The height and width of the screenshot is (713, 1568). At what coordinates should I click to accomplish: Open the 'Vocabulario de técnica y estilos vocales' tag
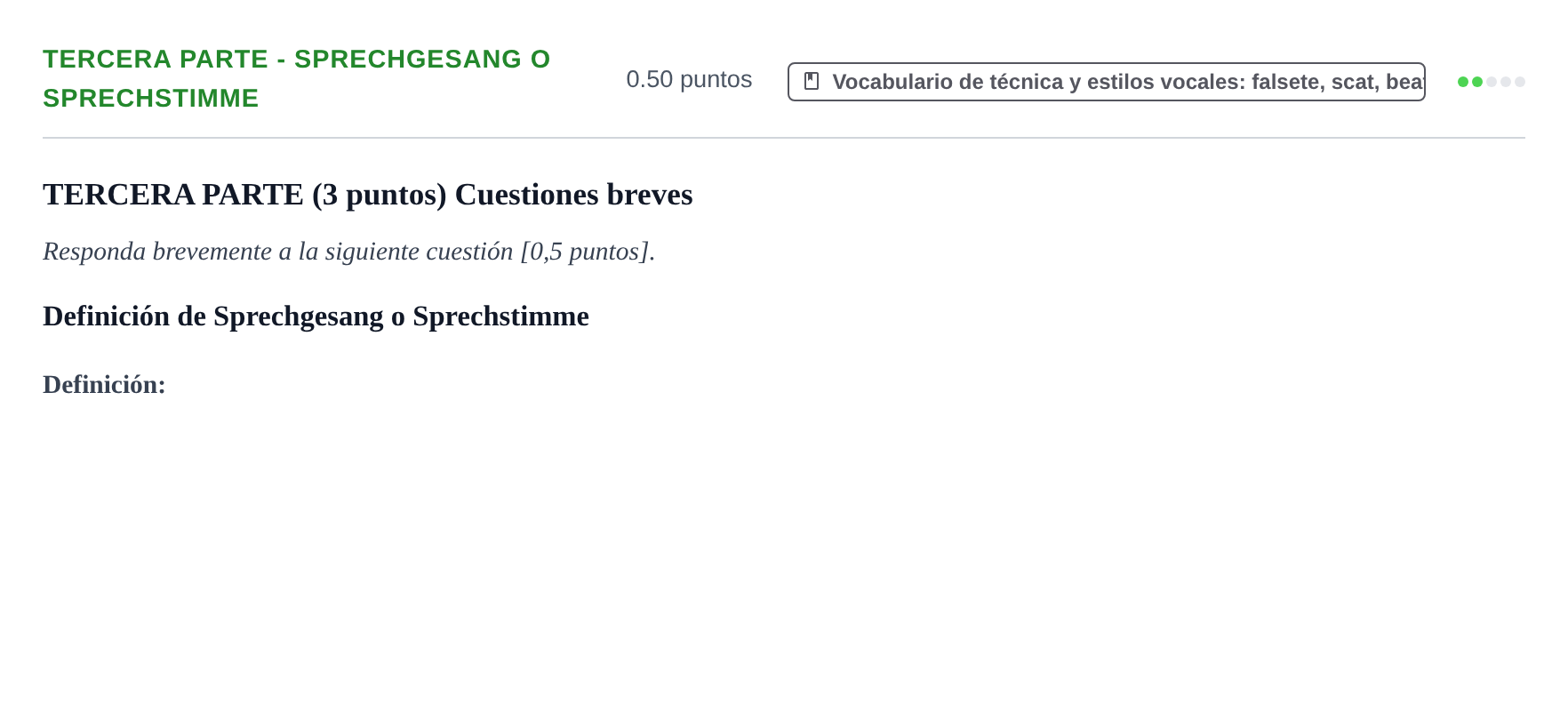(1107, 82)
